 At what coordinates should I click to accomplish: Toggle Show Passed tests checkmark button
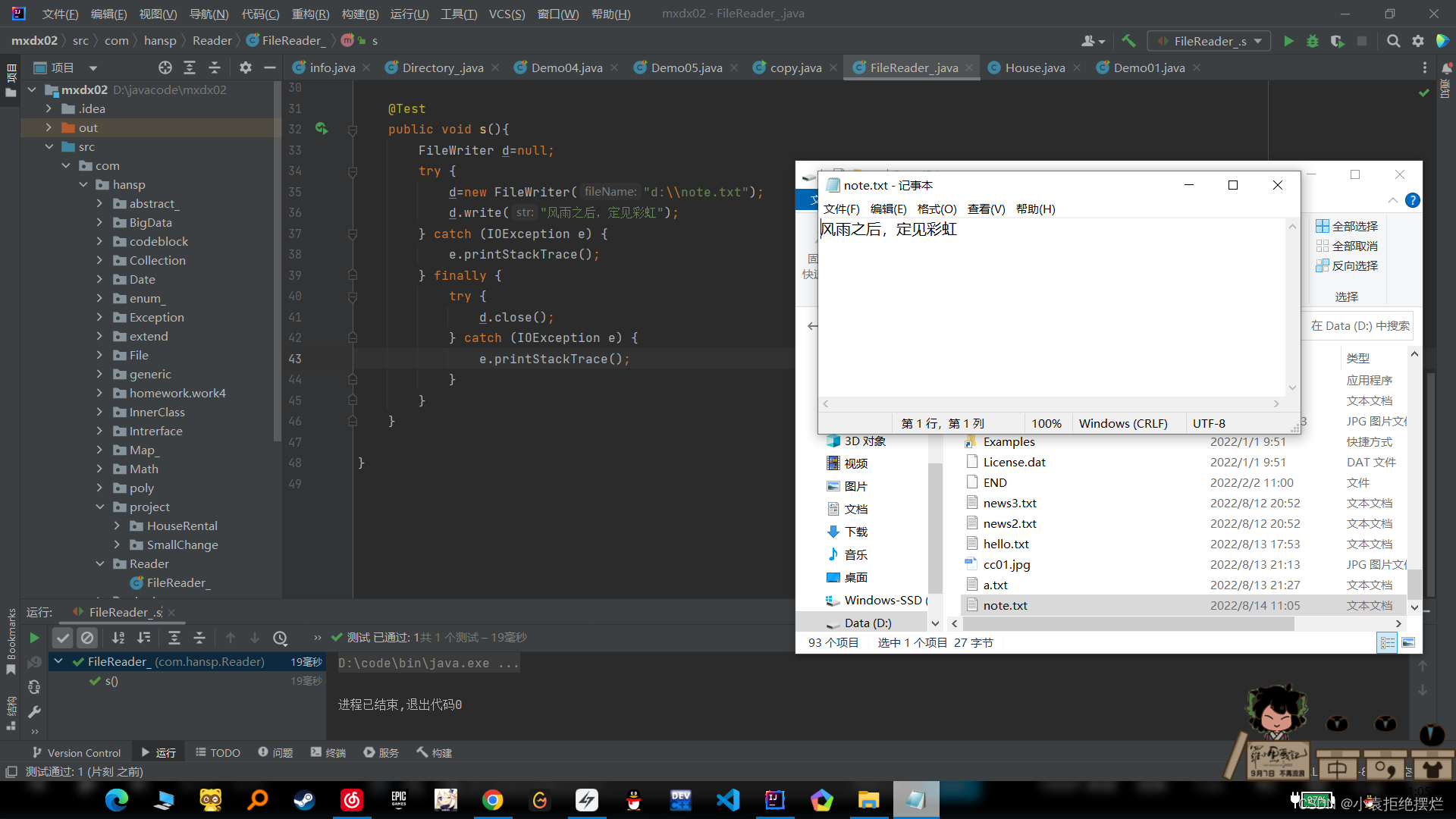point(63,638)
